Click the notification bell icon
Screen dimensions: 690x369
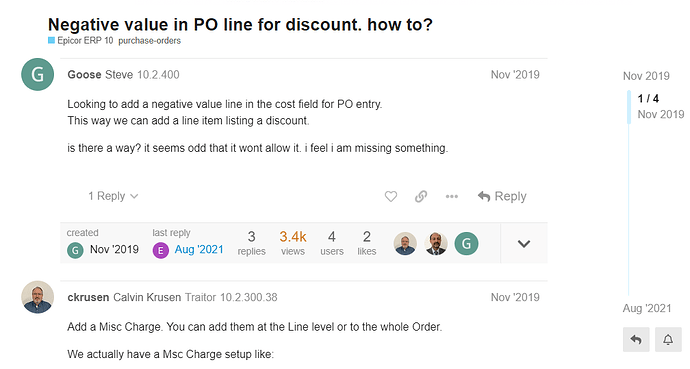668,340
